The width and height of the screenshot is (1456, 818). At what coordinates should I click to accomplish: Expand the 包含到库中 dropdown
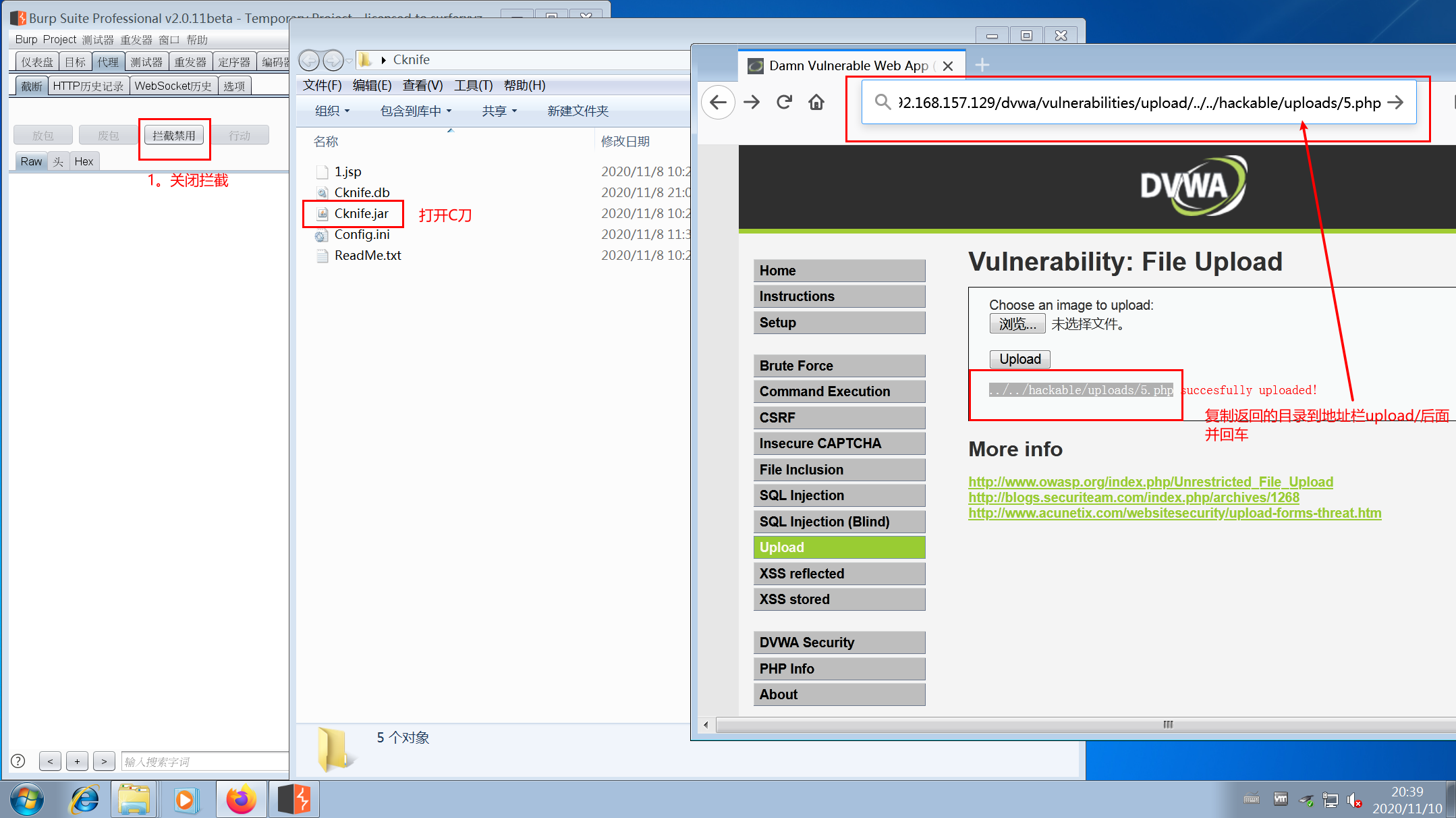pyautogui.click(x=416, y=111)
